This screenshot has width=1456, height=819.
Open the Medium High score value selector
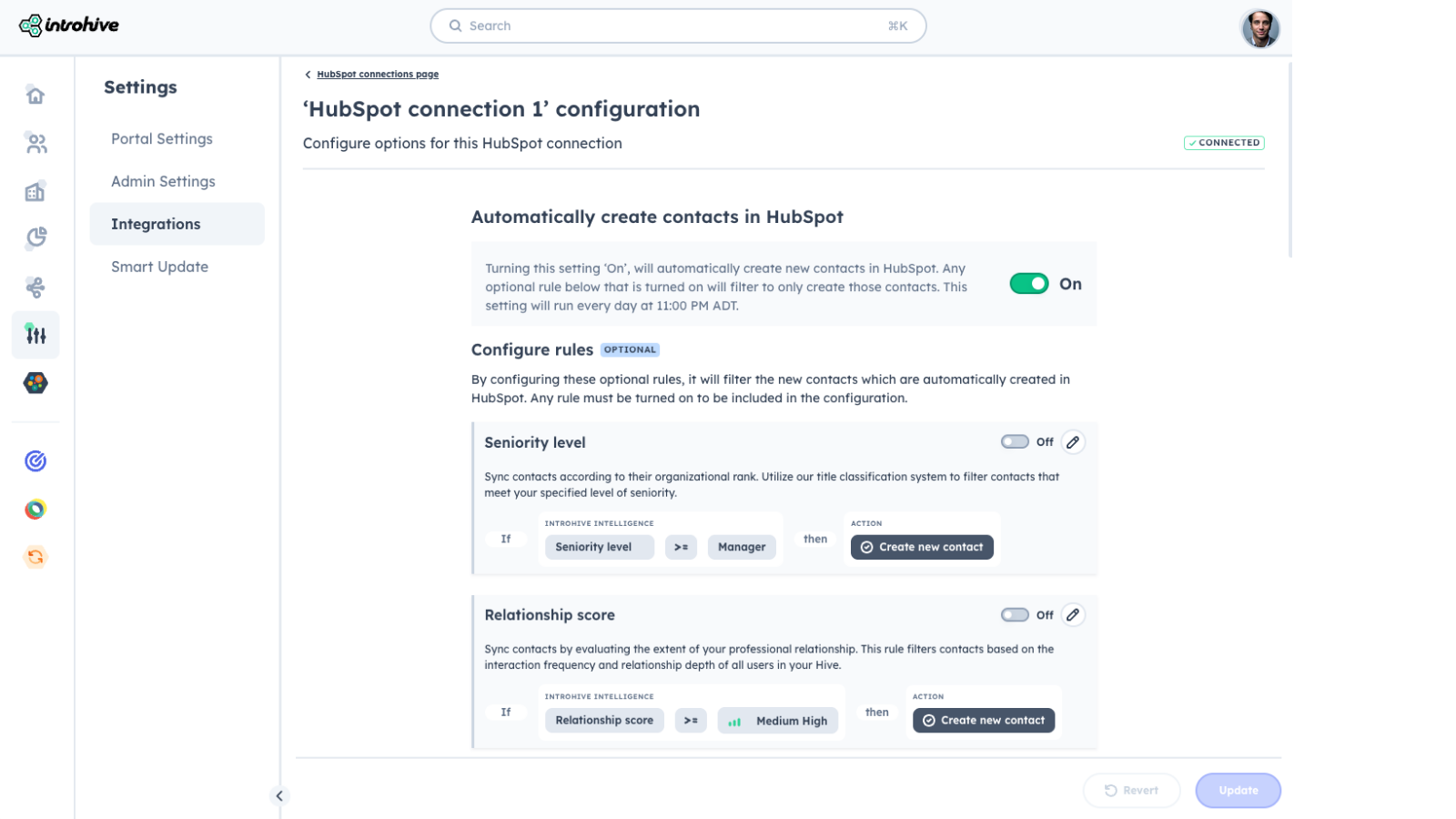coord(778,721)
